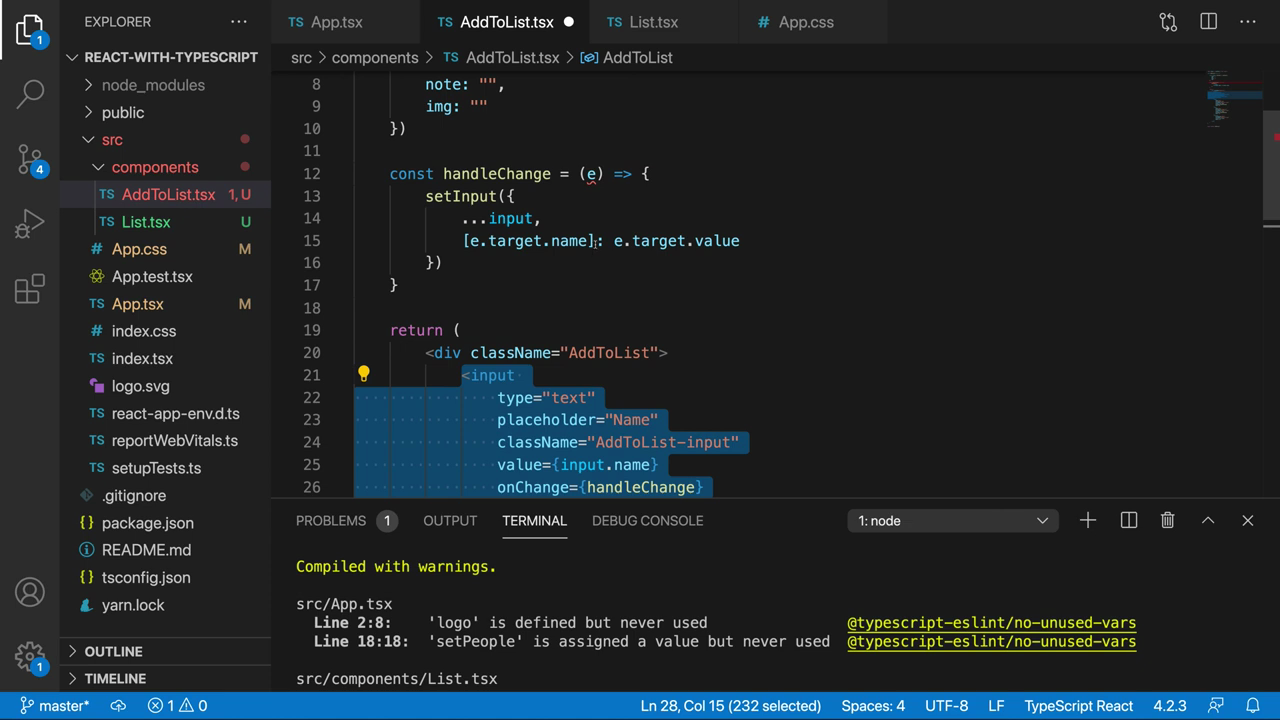Image resolution: width=1280 pixels, height=720 pixels.
Task: Open the OUTPUT panel tab
Action: coord(450,520)
